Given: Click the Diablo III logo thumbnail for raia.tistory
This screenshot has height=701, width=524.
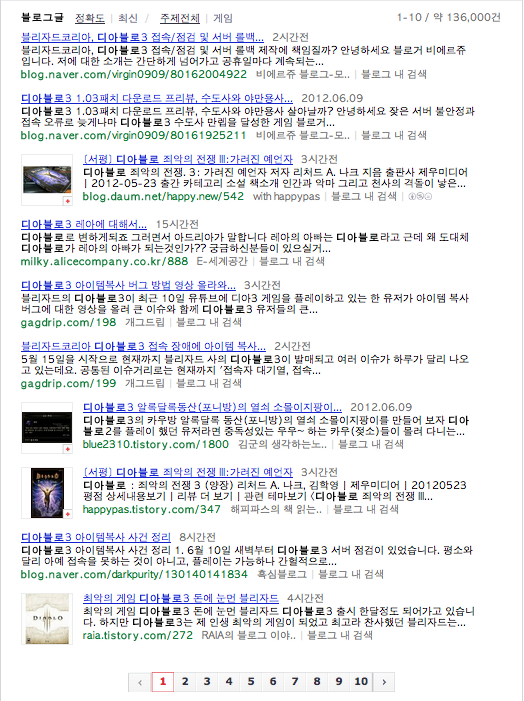Looking at the screenshot, I should (x=47, y=619).
